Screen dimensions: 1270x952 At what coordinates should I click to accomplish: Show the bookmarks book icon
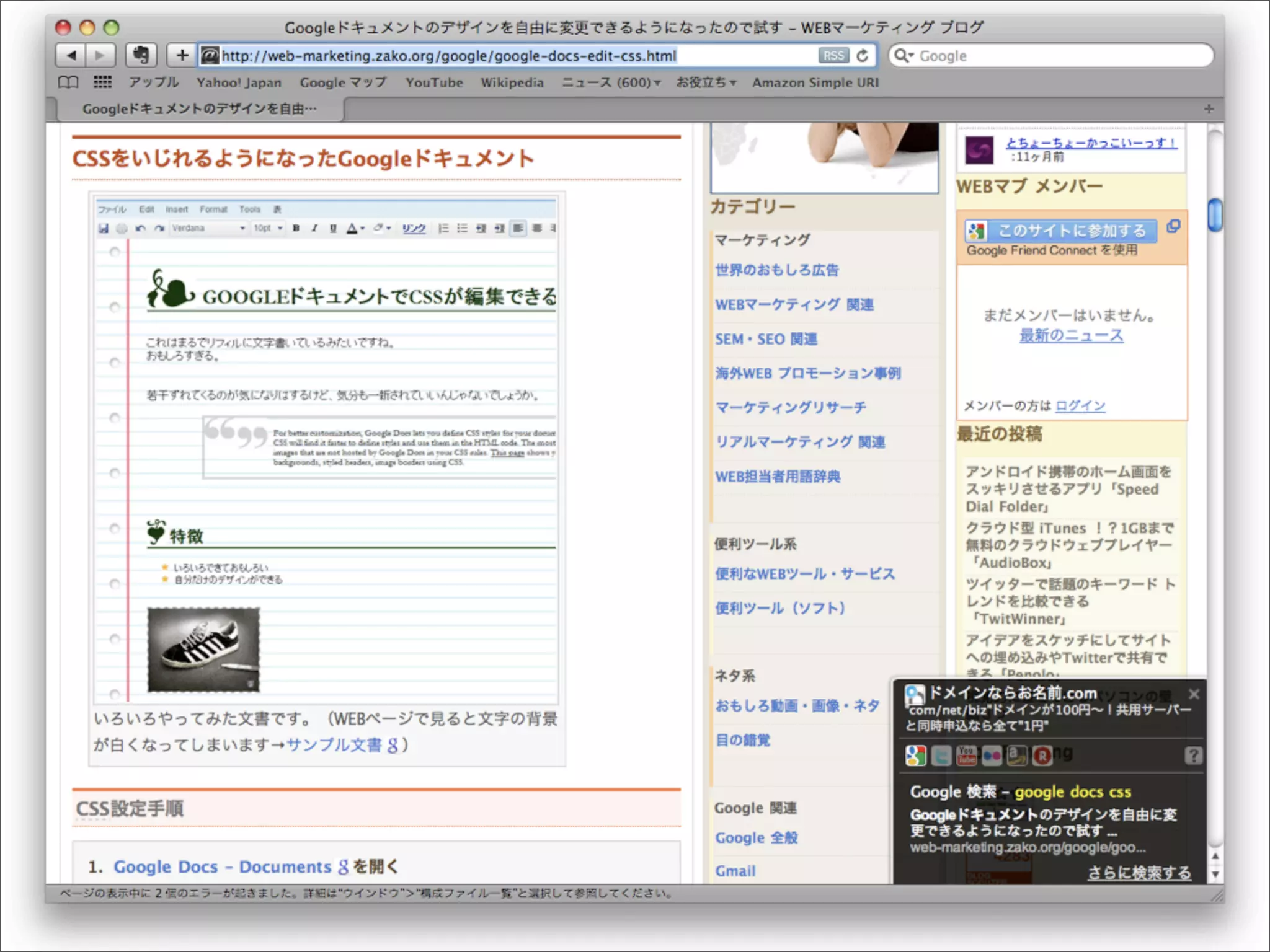coord(68,82)
